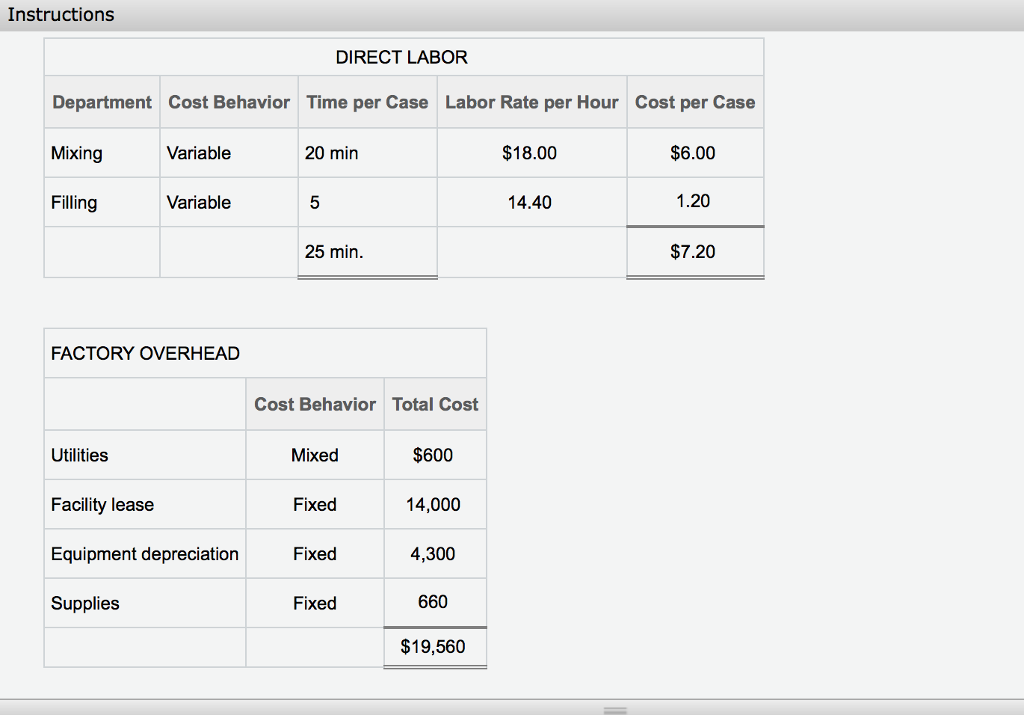Click the DIRECT LABOR table title

401,57
